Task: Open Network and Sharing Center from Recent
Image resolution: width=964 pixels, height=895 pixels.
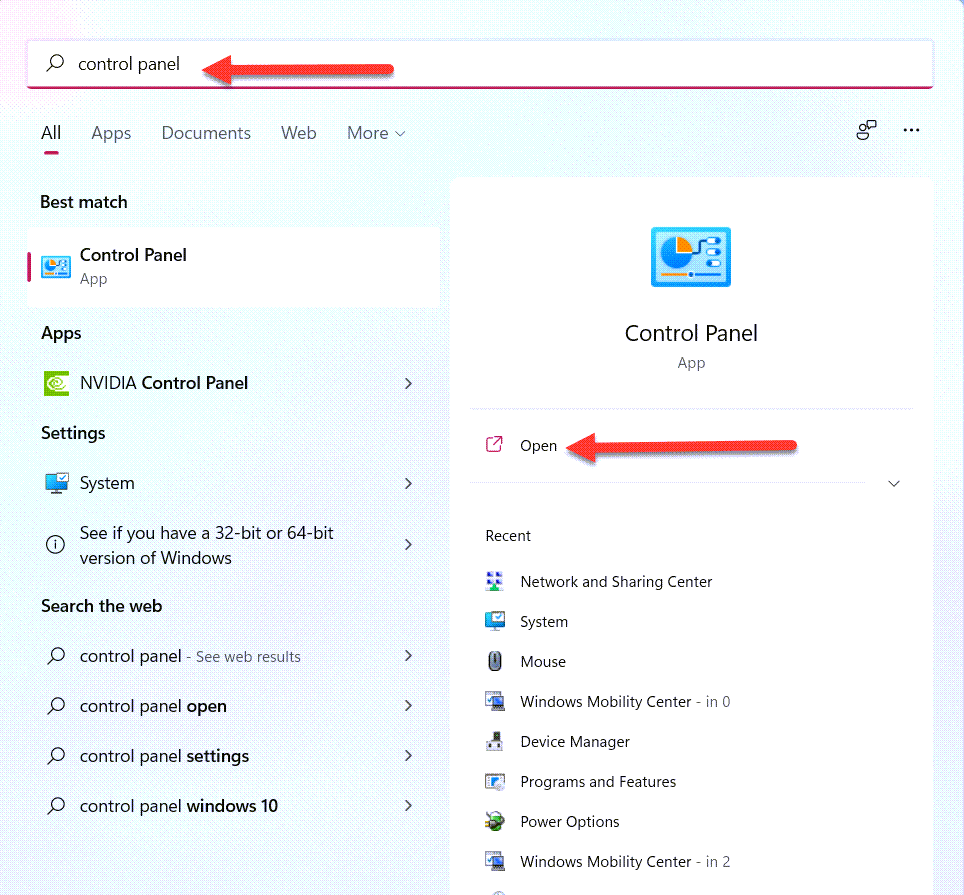Action: (616, 582)
